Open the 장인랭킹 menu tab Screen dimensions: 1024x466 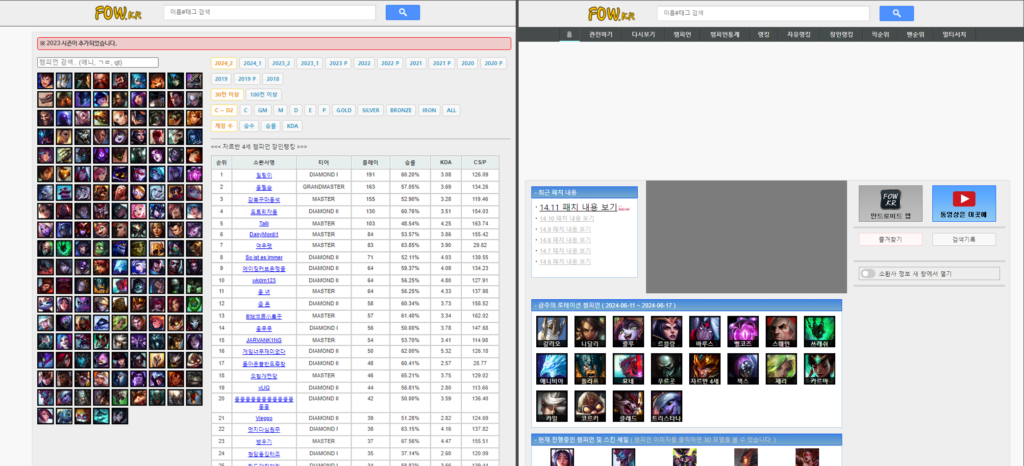pyautogui.click(x=841, y=35)
